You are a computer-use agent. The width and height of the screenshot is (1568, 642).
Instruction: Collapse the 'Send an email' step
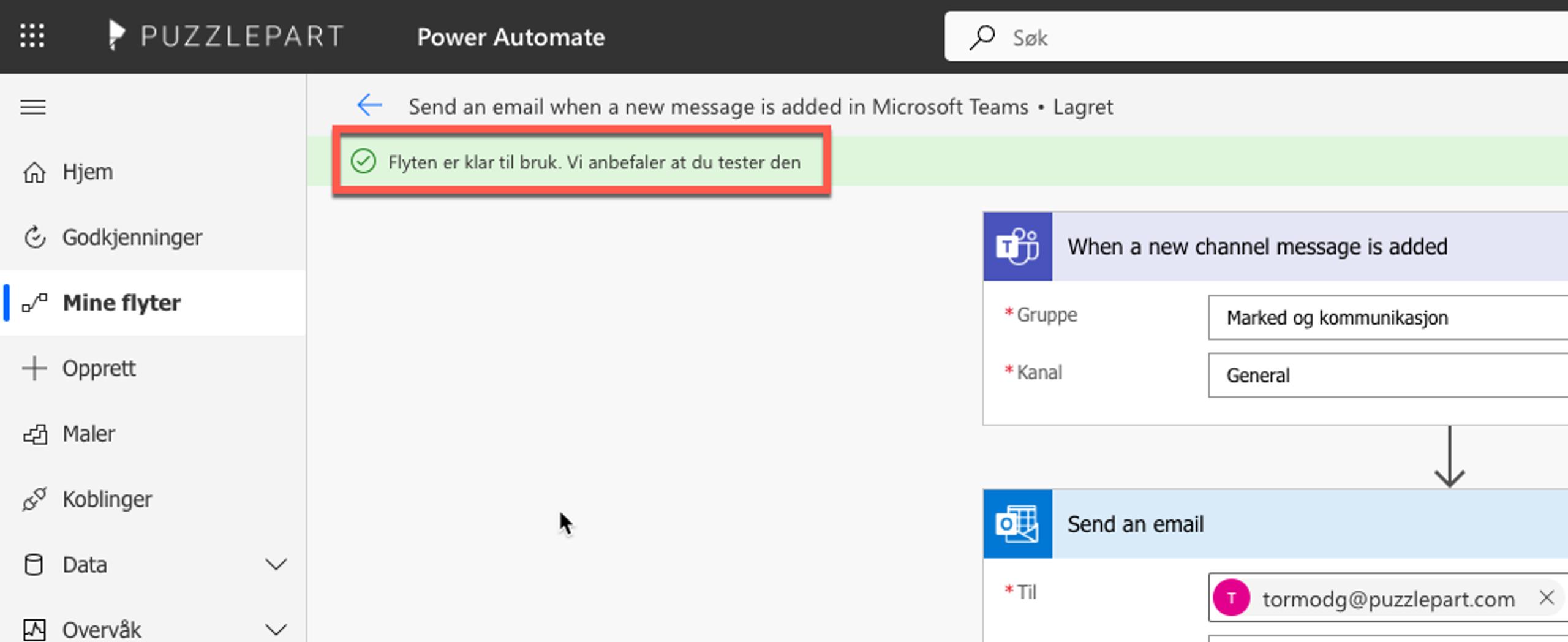coord(1276,524)
